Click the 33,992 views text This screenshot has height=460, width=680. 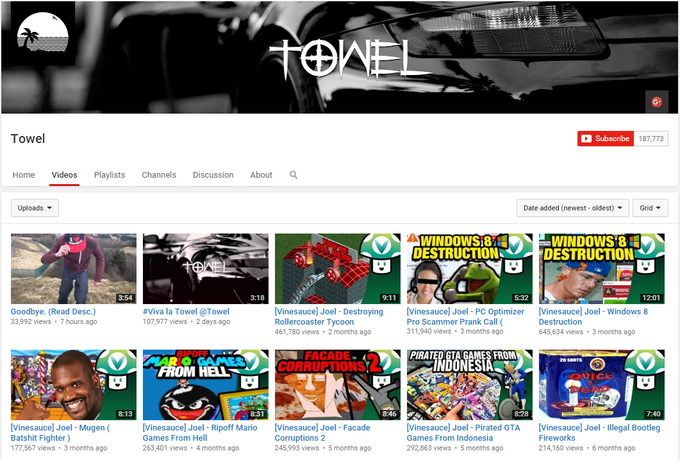point(31,322)
